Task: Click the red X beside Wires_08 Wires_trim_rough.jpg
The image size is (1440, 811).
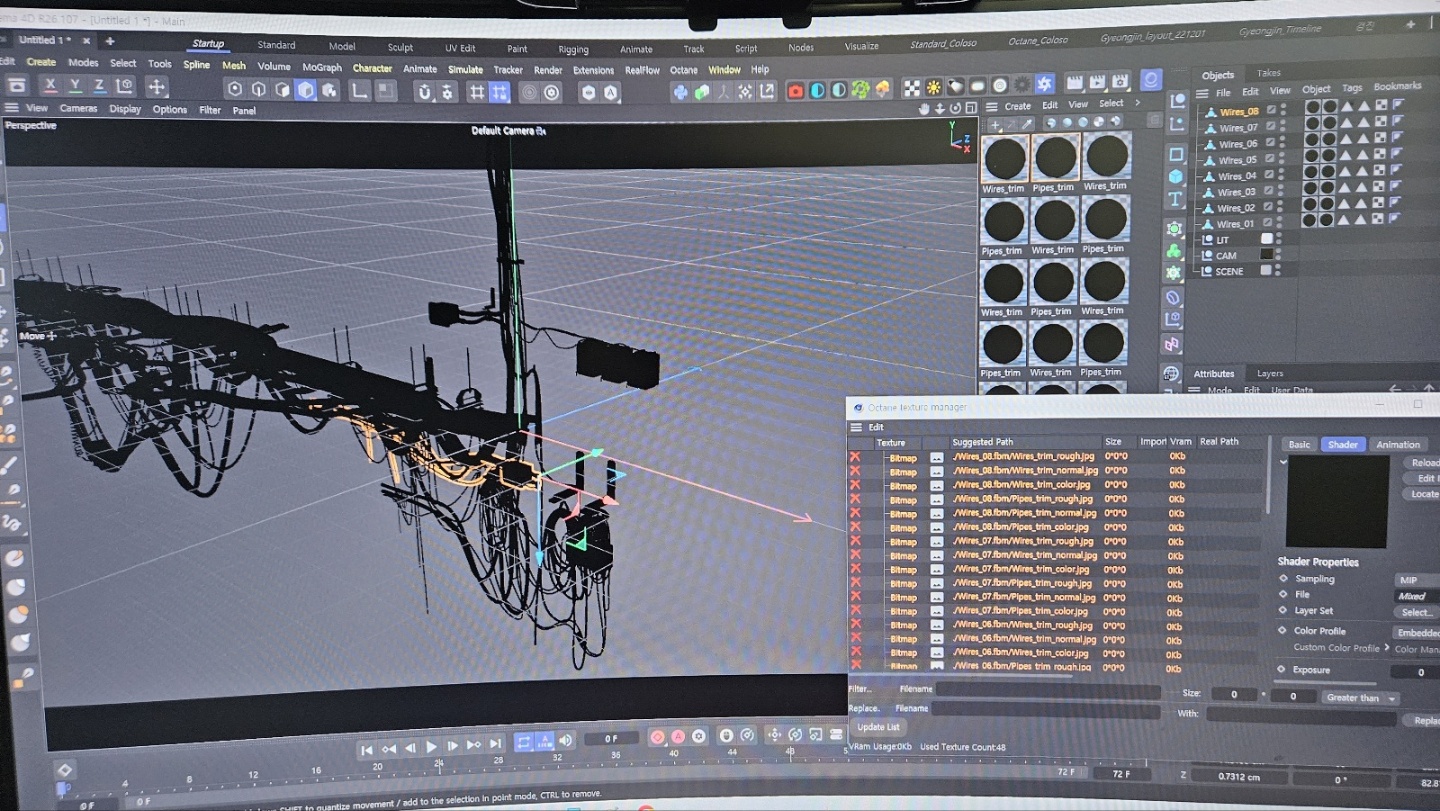Action: tap(855, 456)
